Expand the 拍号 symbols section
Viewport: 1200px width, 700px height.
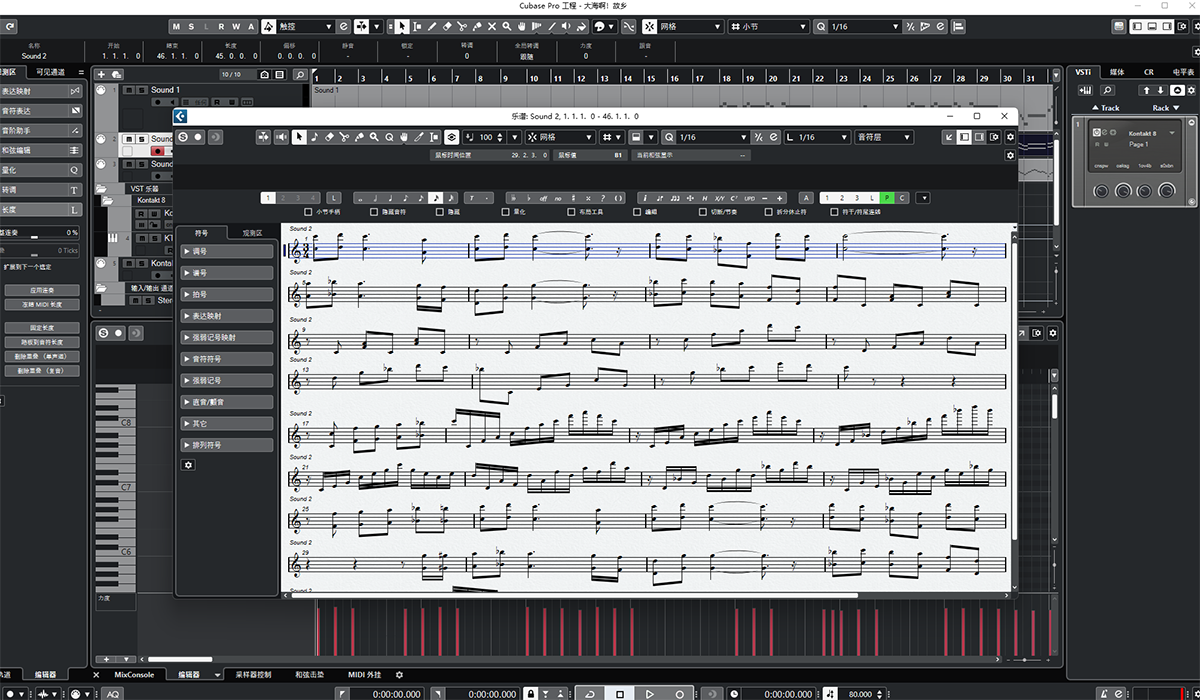[x=227, y=295]
